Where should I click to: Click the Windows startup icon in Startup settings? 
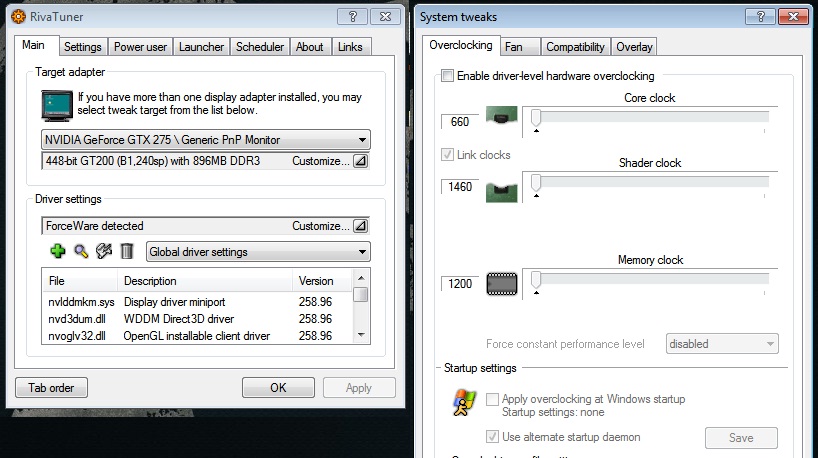(x=464, y=402)
